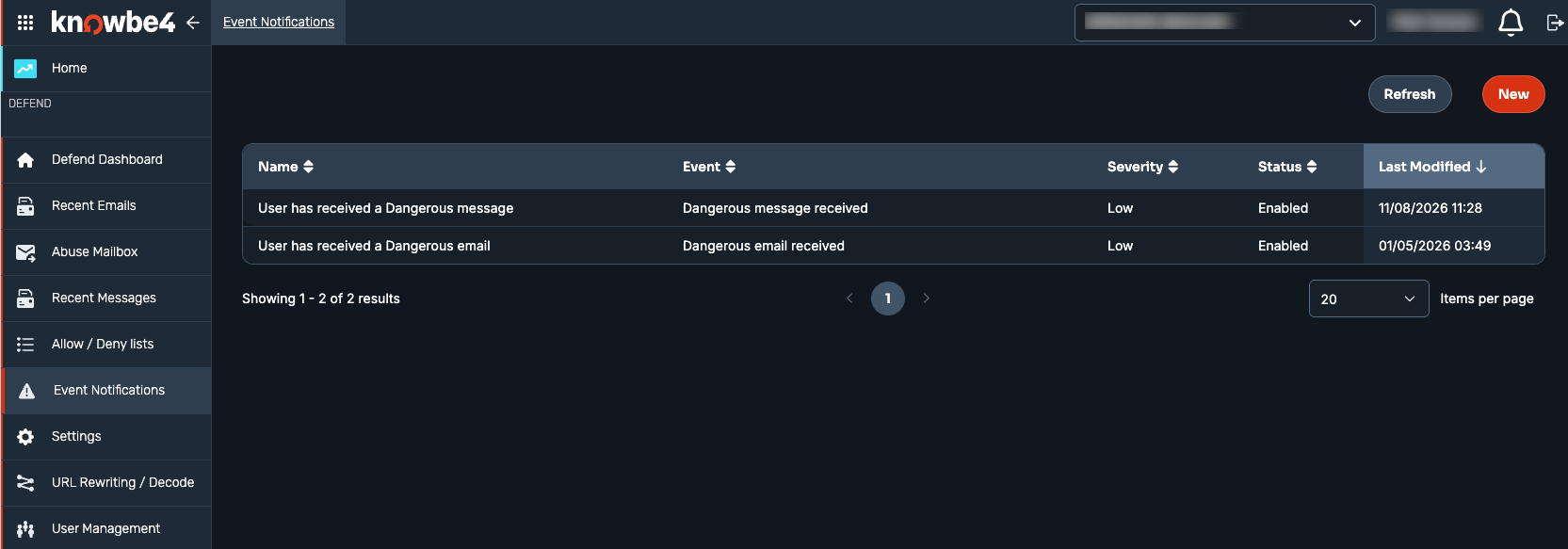Expand the account selector dropdown

tap(1224, 23)
